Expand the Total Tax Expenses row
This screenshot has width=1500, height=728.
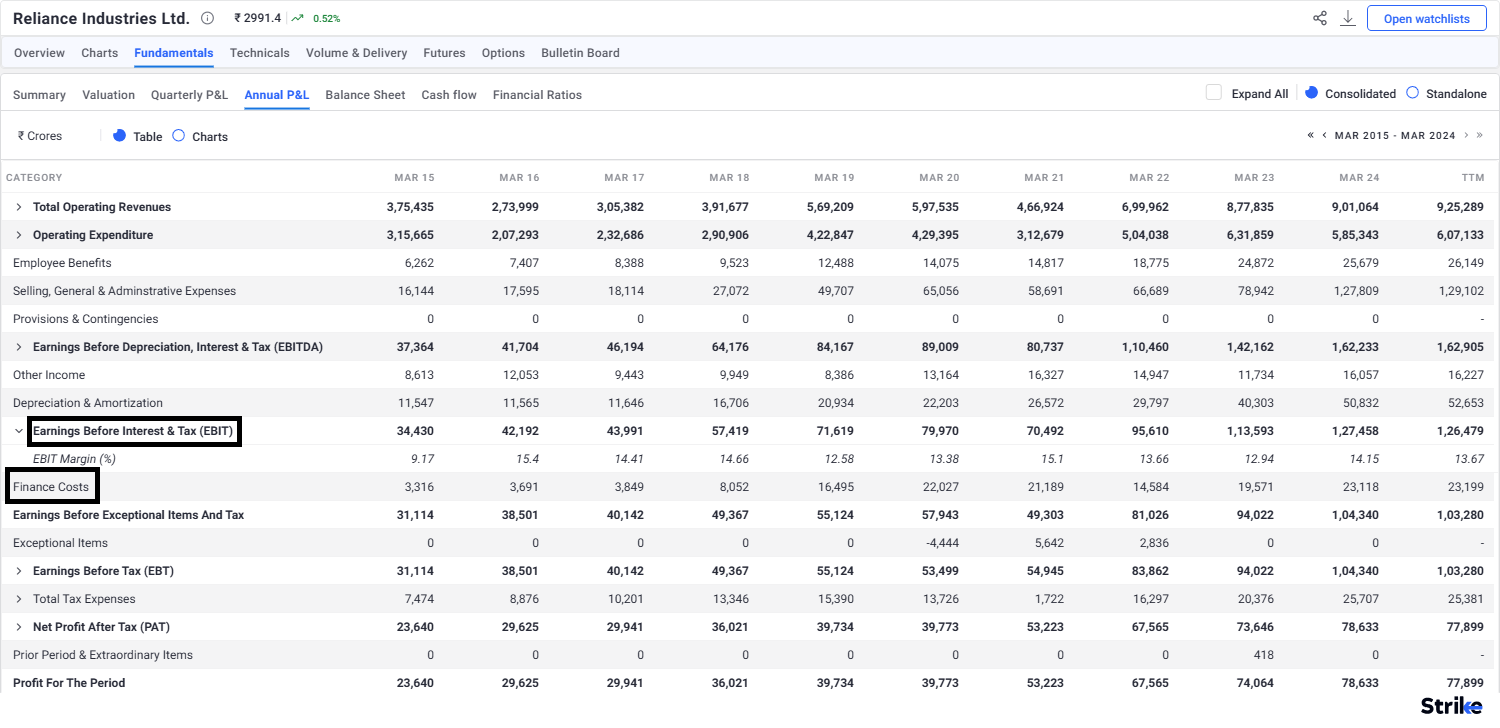(18, 599)
